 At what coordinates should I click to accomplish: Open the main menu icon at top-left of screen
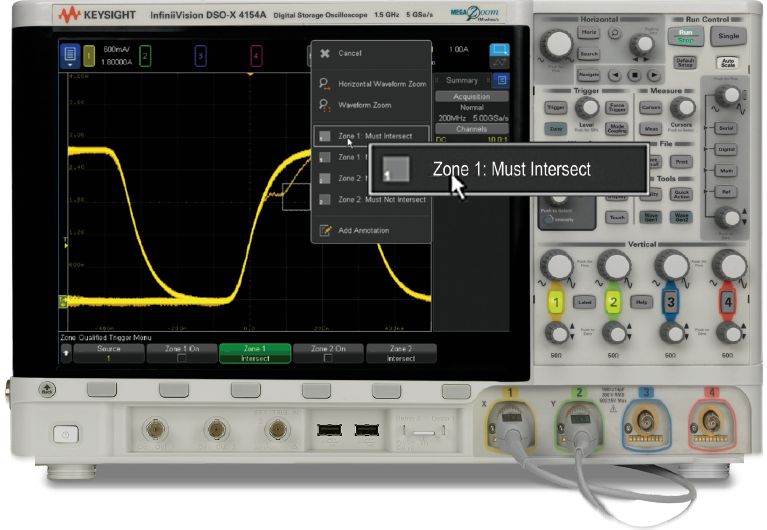tap(71, 55)
